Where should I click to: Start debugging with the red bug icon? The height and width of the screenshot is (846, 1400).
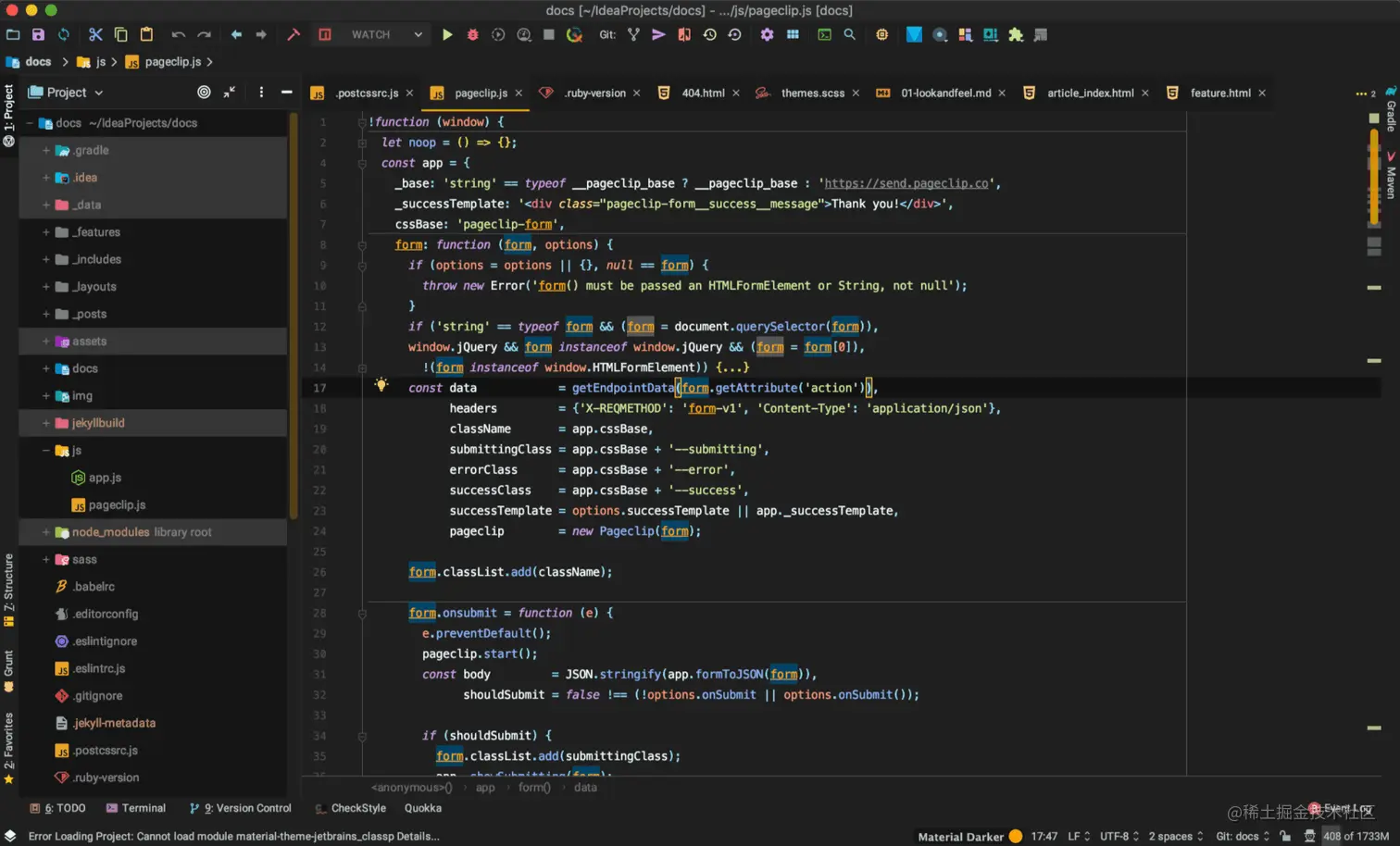coord(472,34)
